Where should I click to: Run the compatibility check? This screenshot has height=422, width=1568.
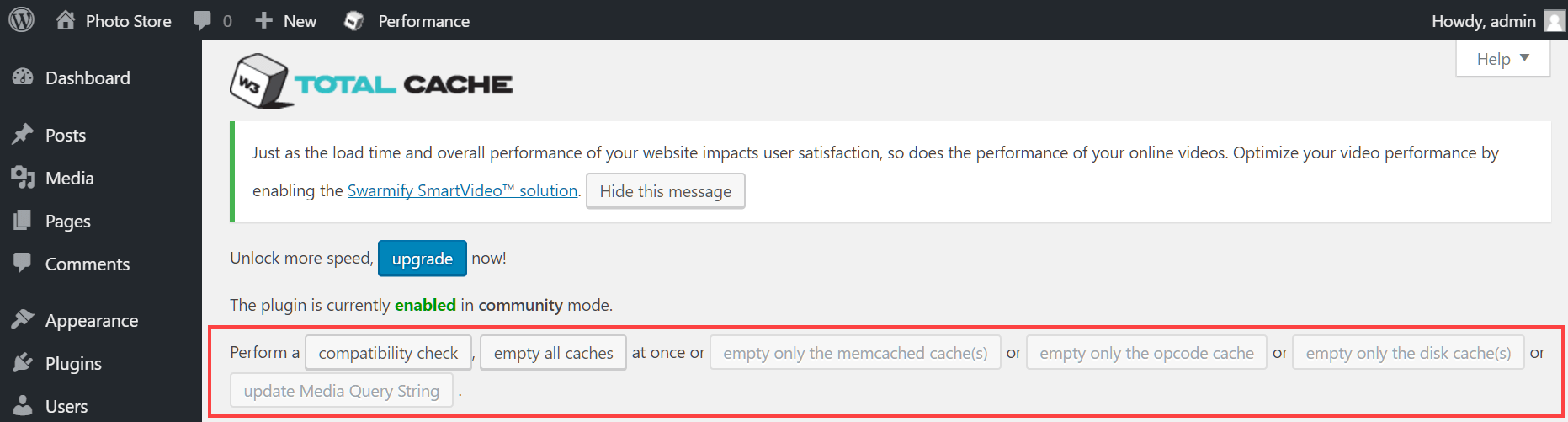click(x=388, y=353)
